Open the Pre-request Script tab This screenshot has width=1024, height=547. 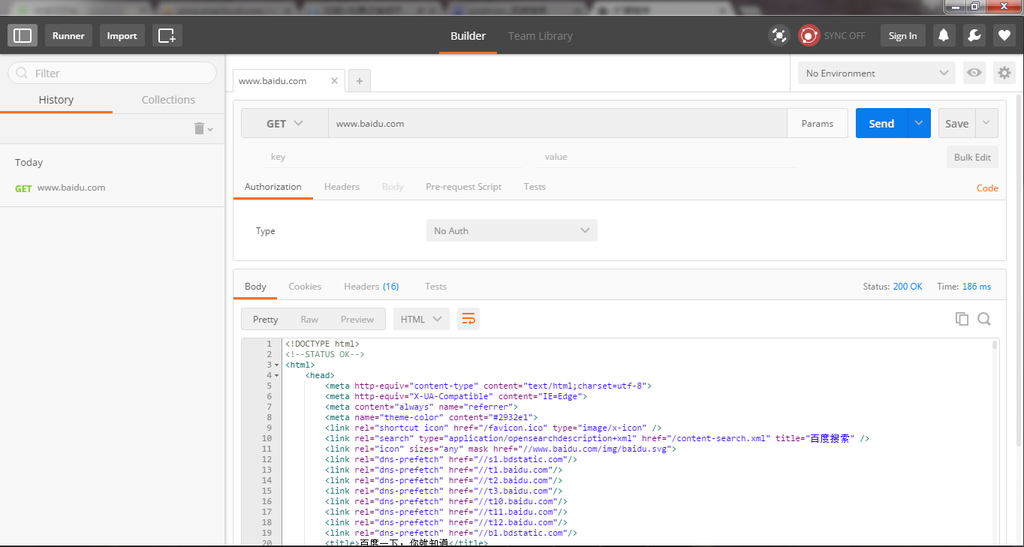464,187
